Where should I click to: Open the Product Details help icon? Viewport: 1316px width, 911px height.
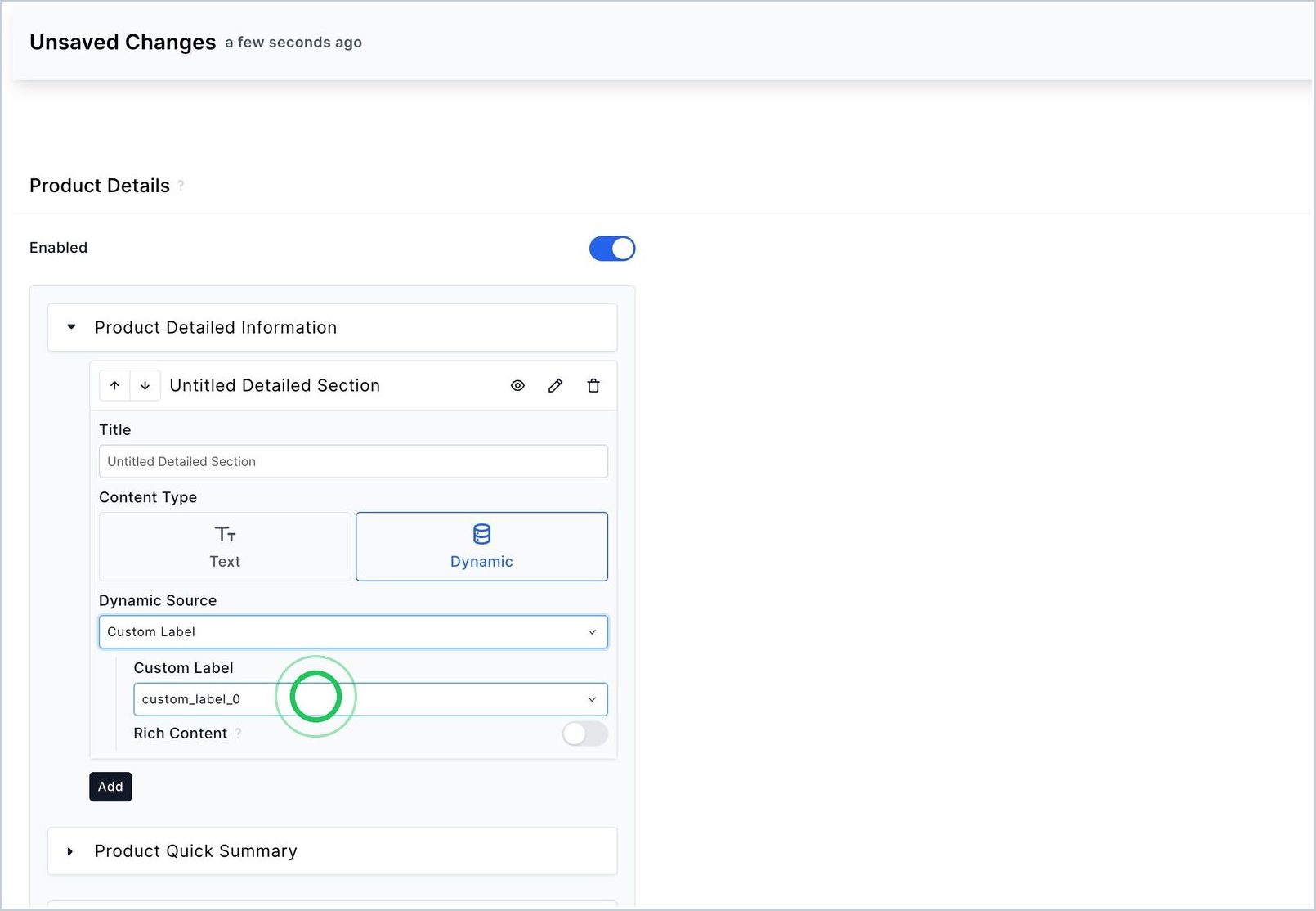tap(181, 186)
